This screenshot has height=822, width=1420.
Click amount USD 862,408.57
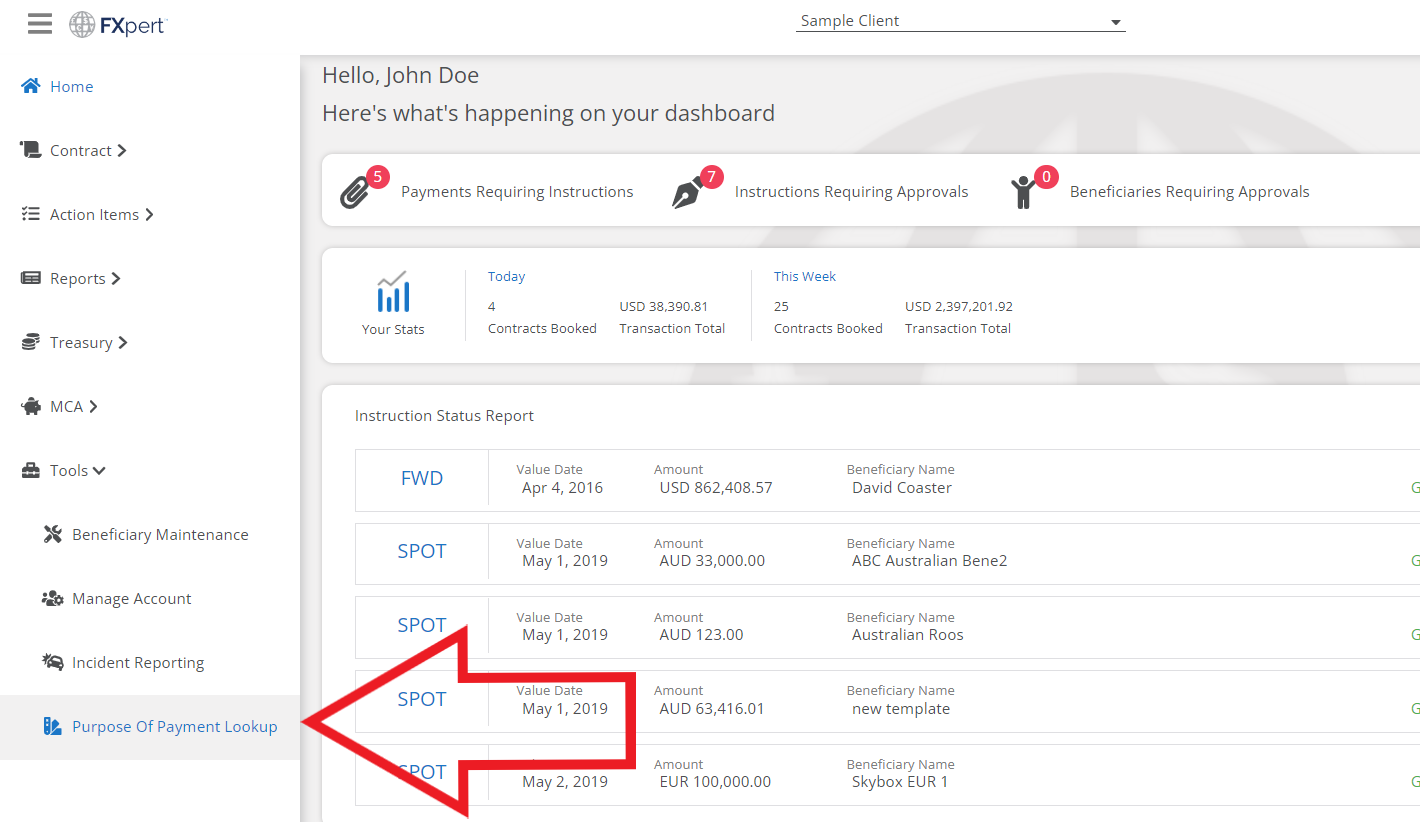(x=716, y=488)
